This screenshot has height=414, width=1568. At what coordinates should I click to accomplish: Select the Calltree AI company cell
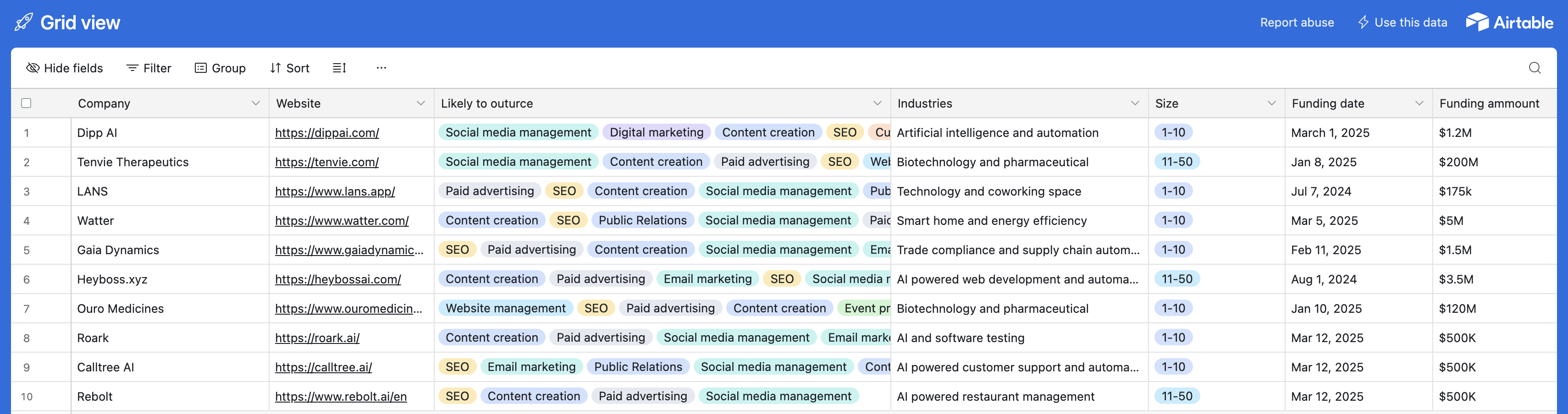click(170, 367)
